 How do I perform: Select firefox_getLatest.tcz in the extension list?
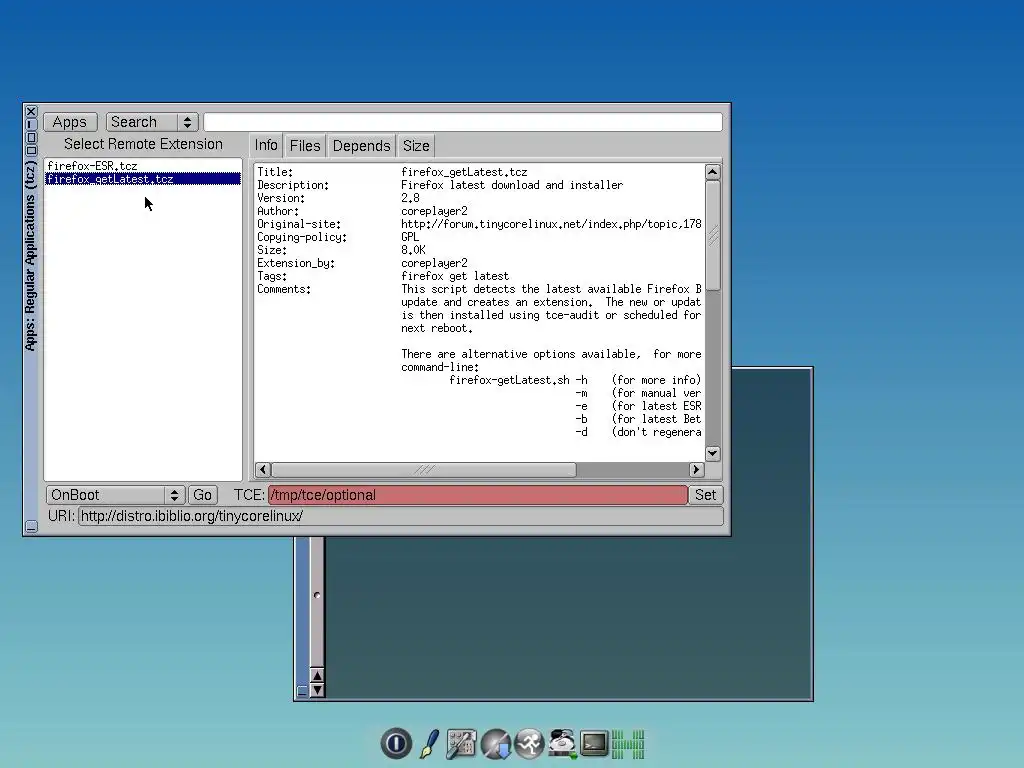[143, 179]
